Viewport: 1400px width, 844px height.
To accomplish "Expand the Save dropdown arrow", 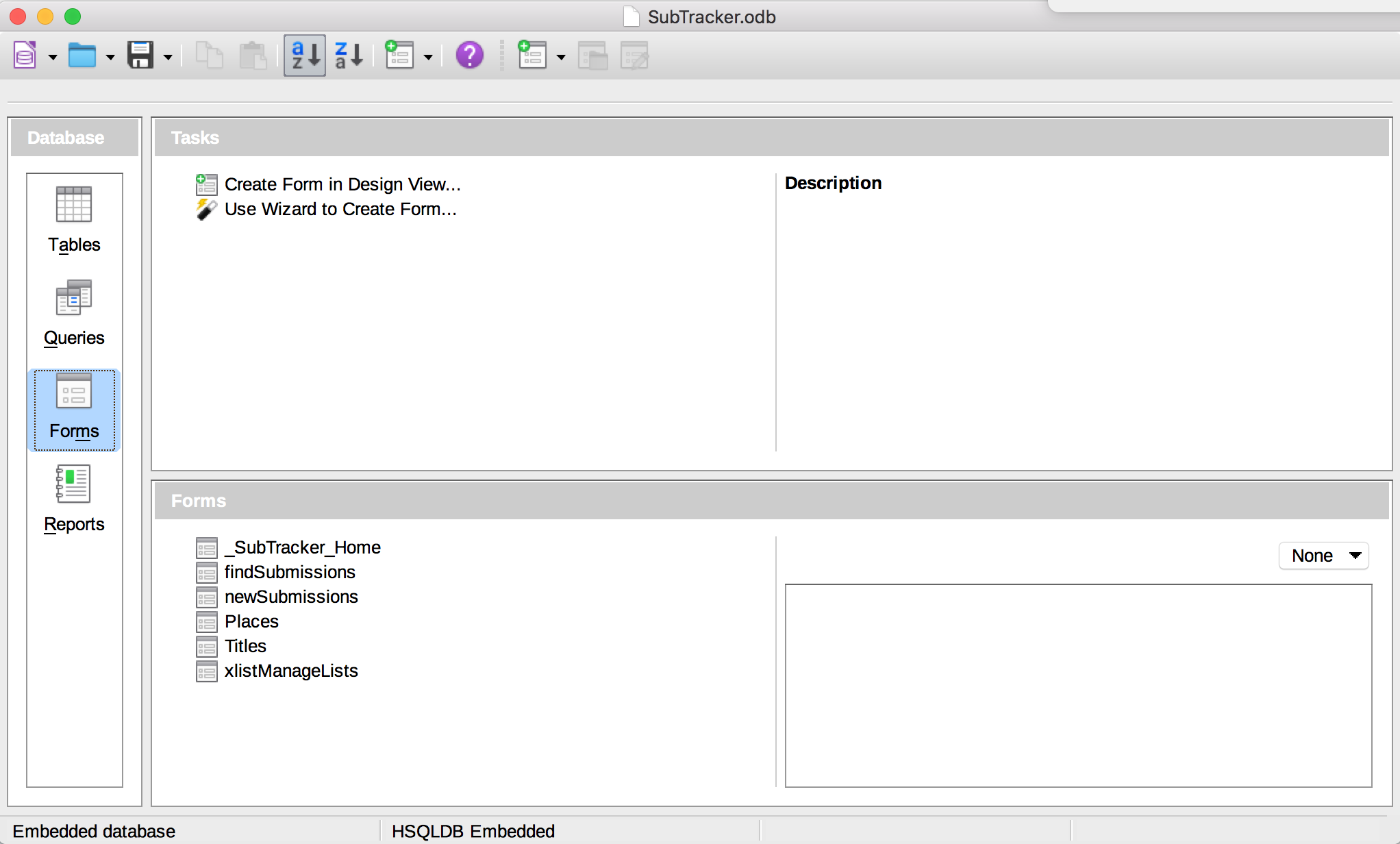I will 168,57.
